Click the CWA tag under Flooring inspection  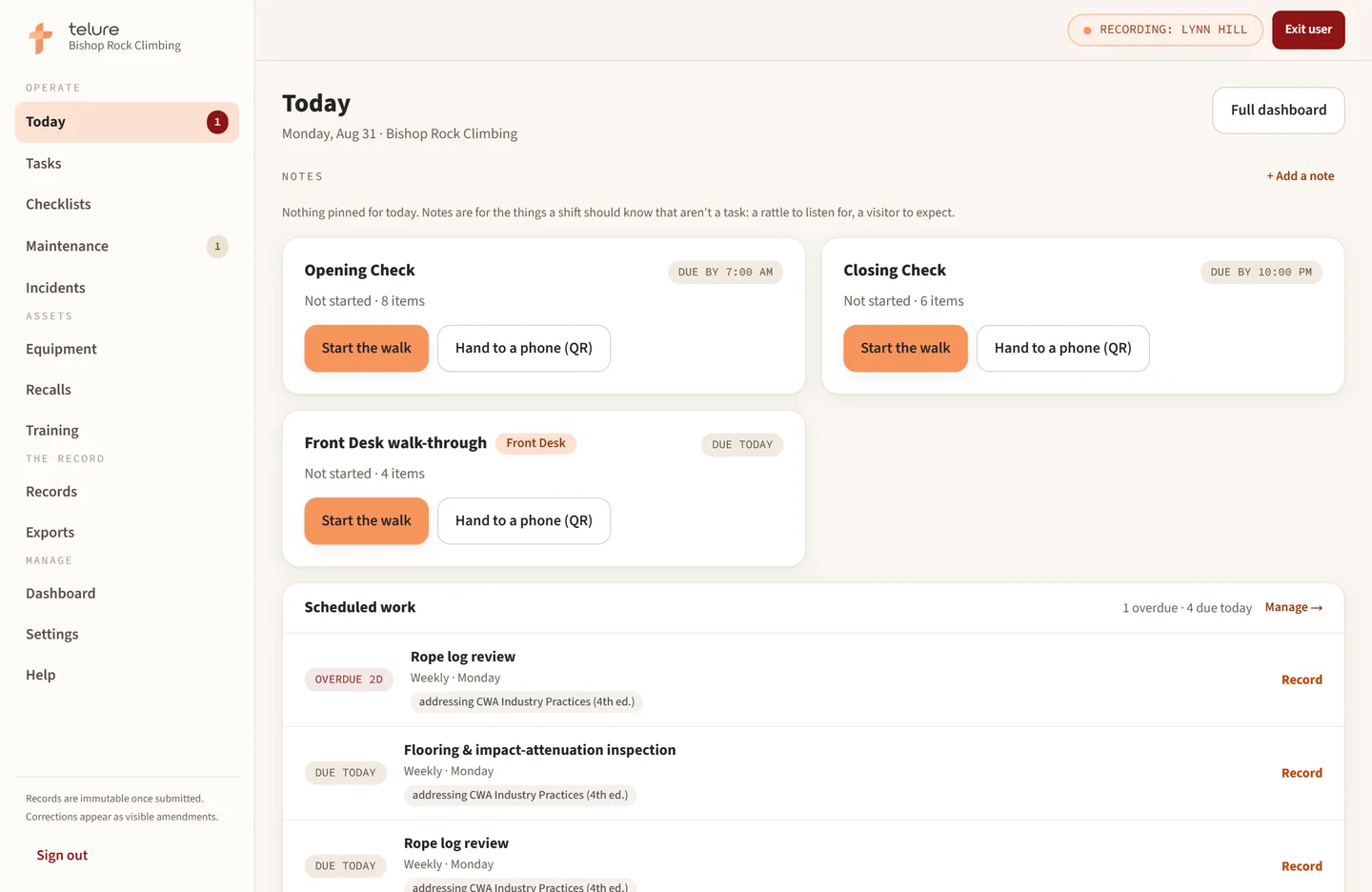coord(520,796)
